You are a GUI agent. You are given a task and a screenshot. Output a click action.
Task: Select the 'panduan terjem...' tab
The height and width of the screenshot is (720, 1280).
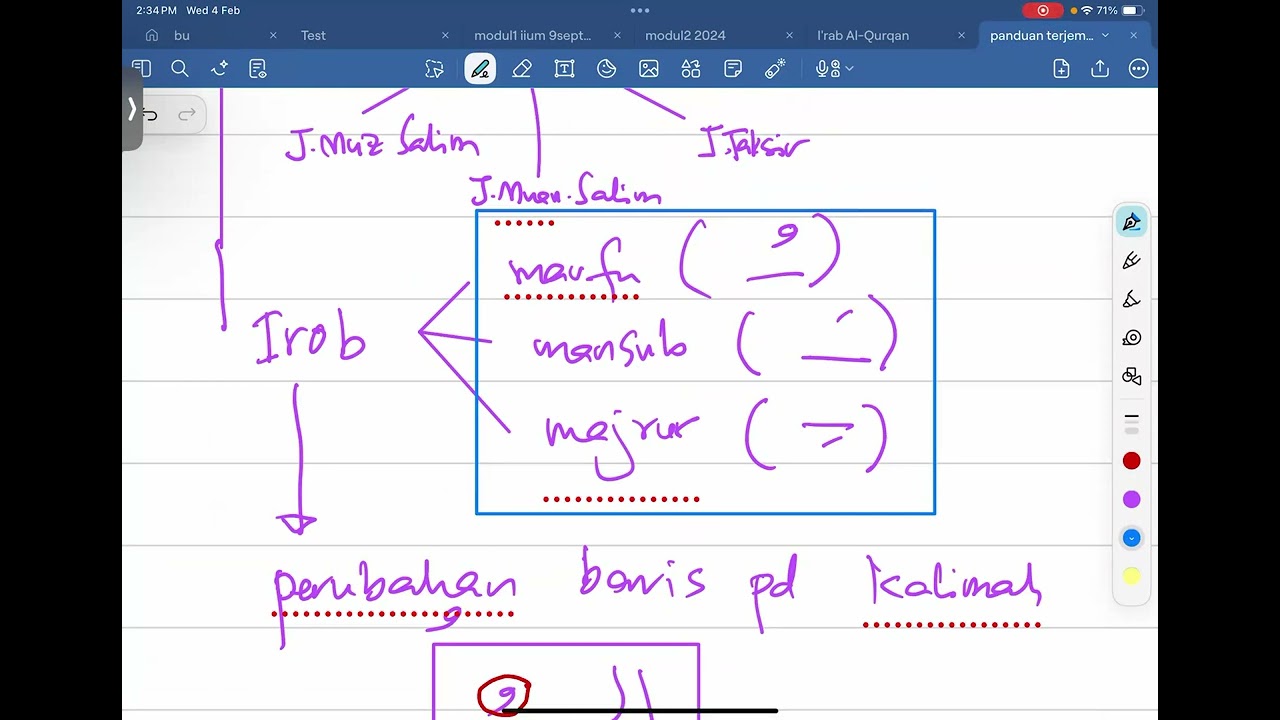[x=1040, y=35]
